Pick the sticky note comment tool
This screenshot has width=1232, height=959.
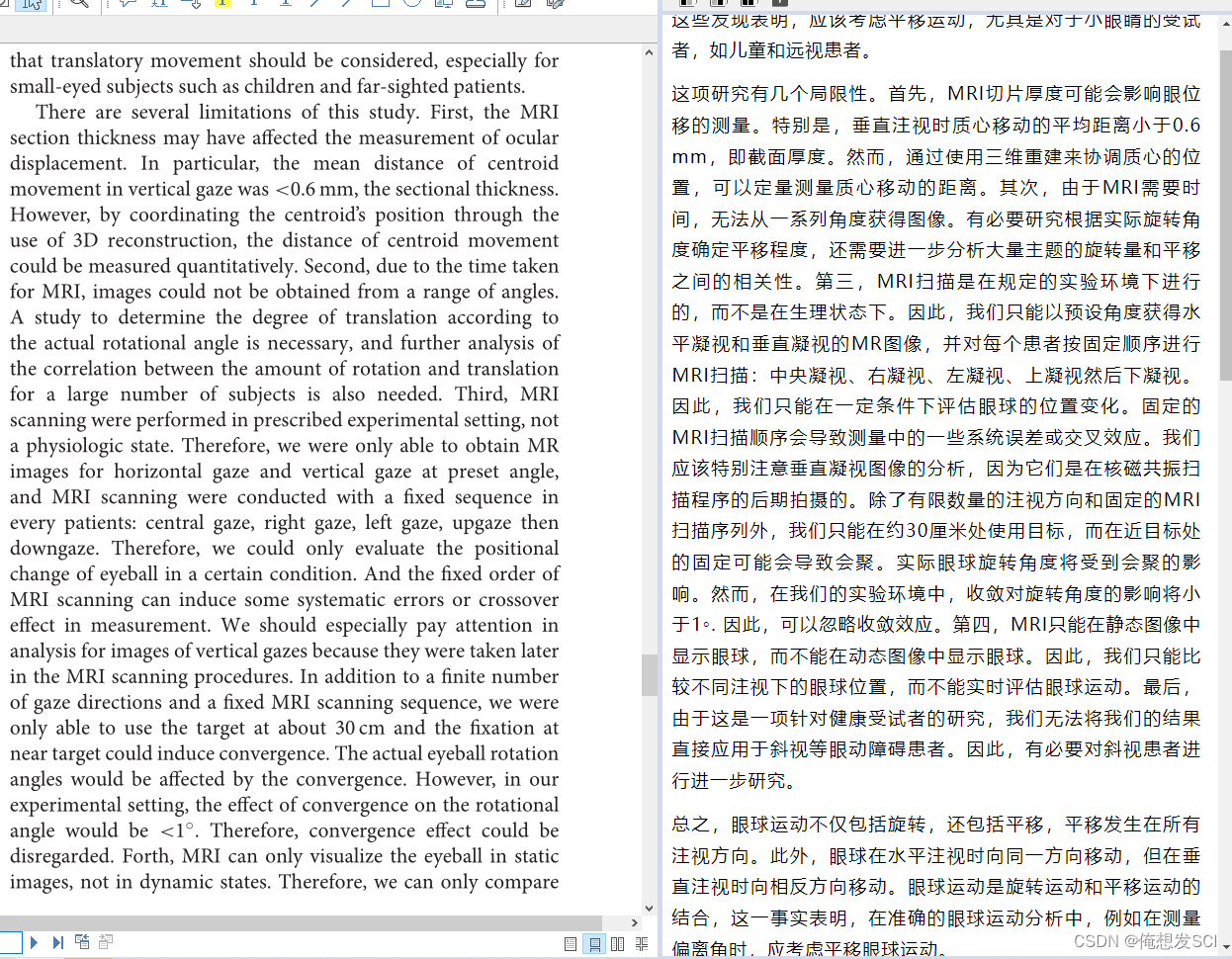point(128,4)
